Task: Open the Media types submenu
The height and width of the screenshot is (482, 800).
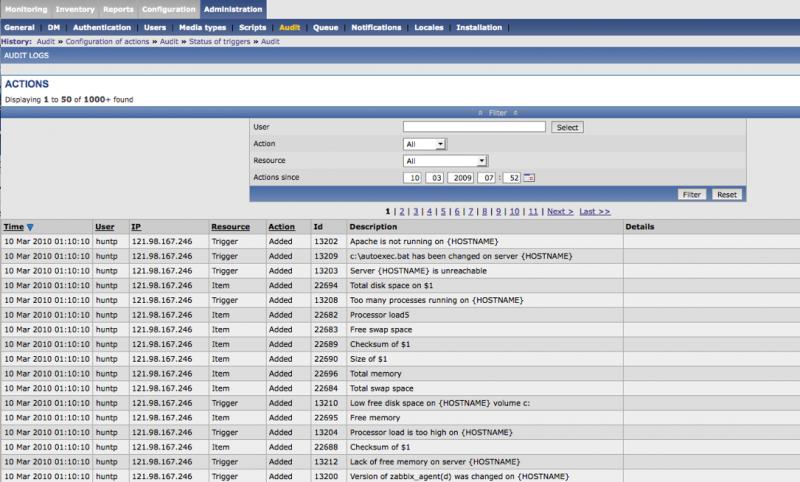Action: [x=202, y=27]
